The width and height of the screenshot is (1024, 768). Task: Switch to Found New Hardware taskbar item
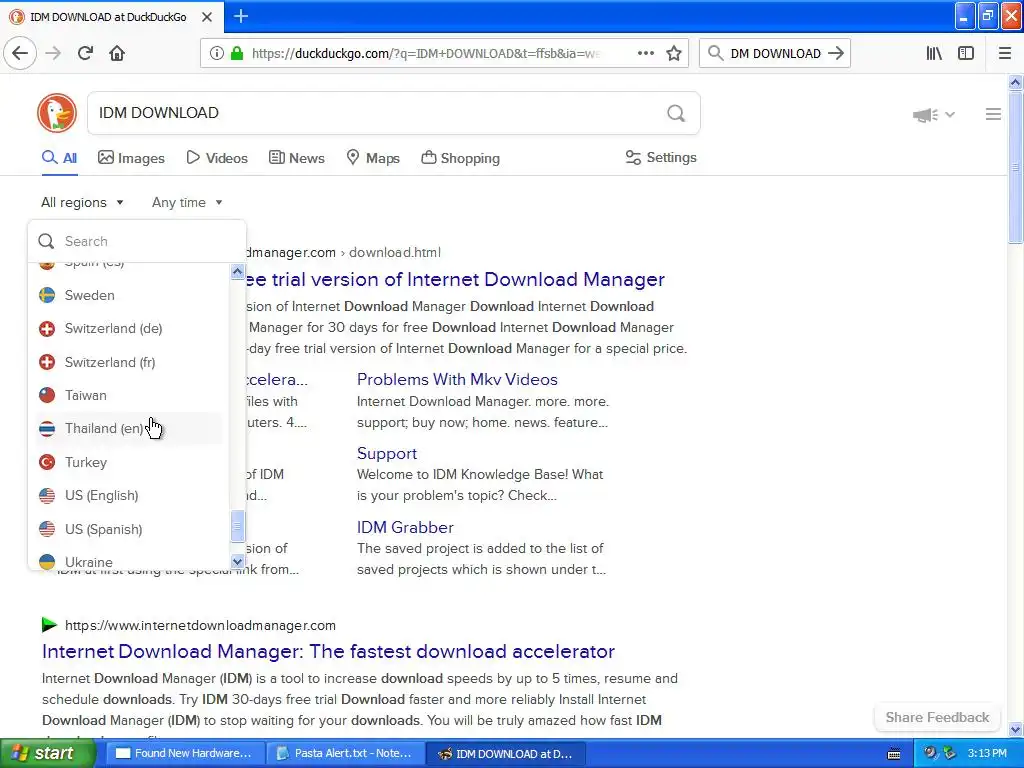185,754
